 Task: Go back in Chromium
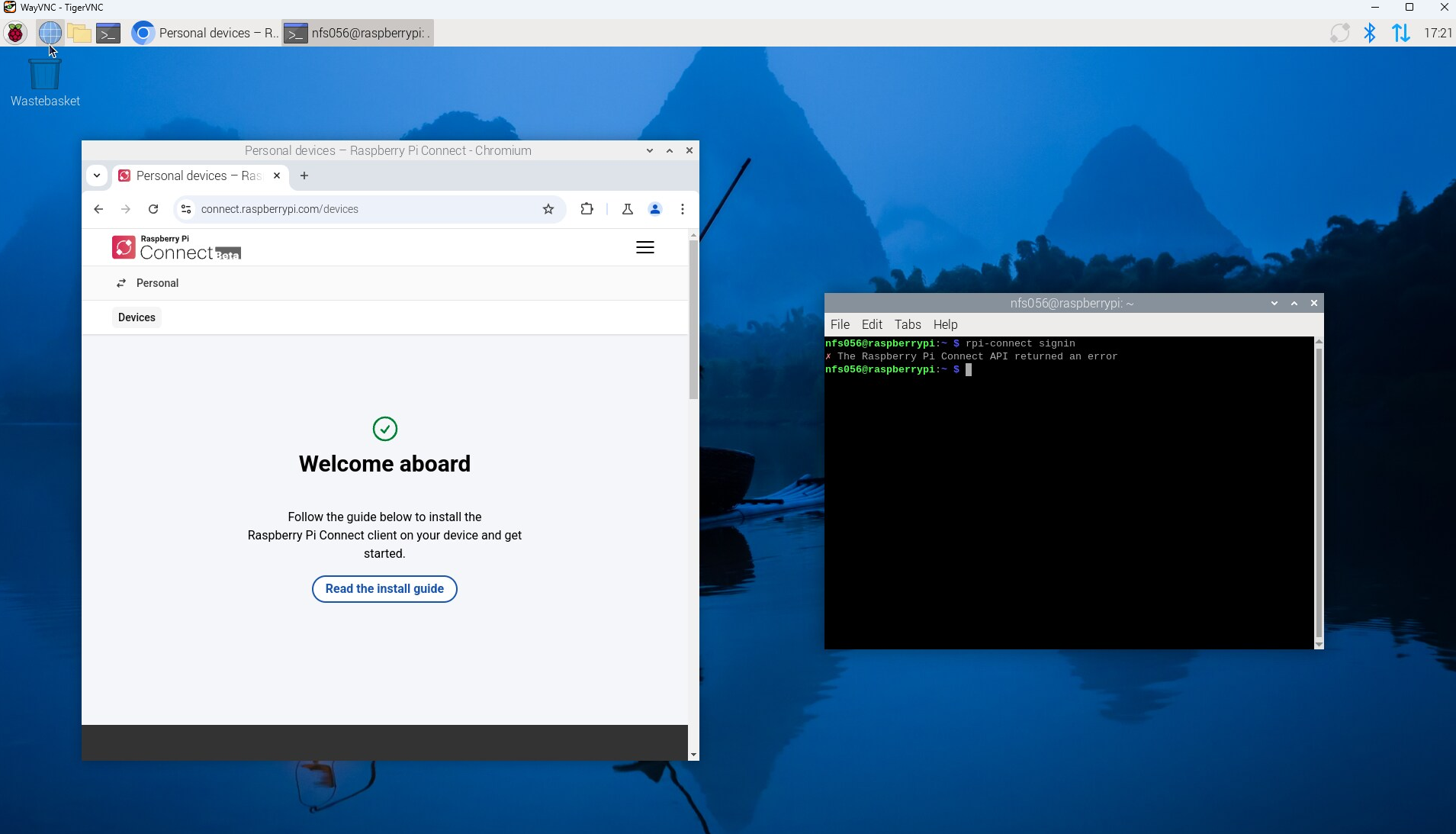pyautogui.click(x=98, y=209)
